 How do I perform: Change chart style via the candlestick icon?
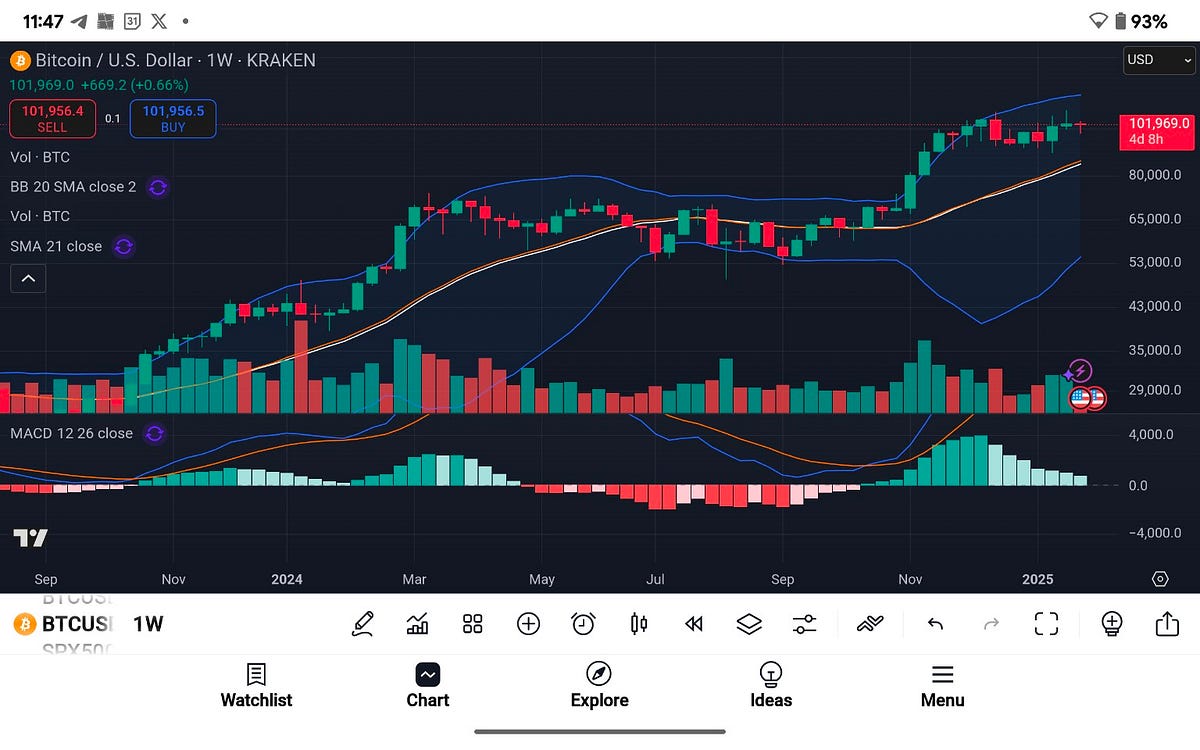638,623
